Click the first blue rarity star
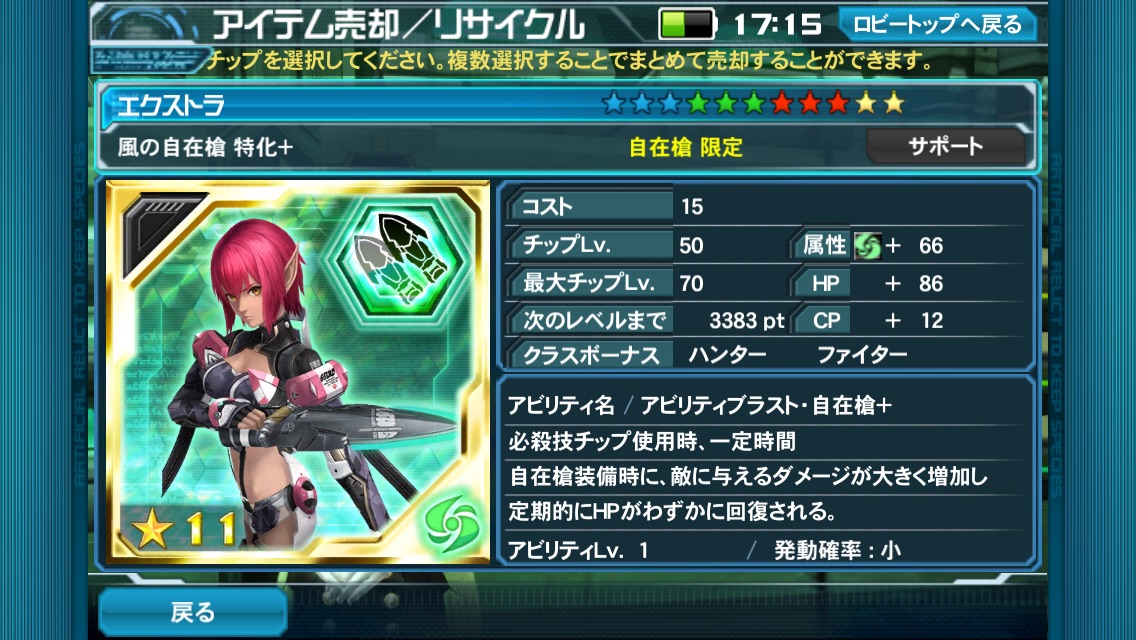Viewport: 1136px width, 640px height. [x=614, y=104]
